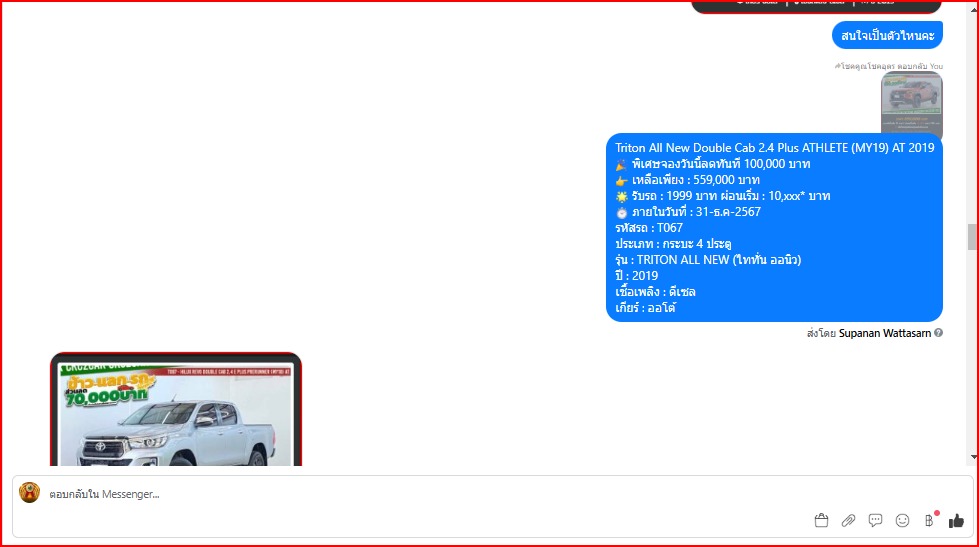Open the replied red truck thumbnail
979x547 pixels.
click(x=912, y=103)
